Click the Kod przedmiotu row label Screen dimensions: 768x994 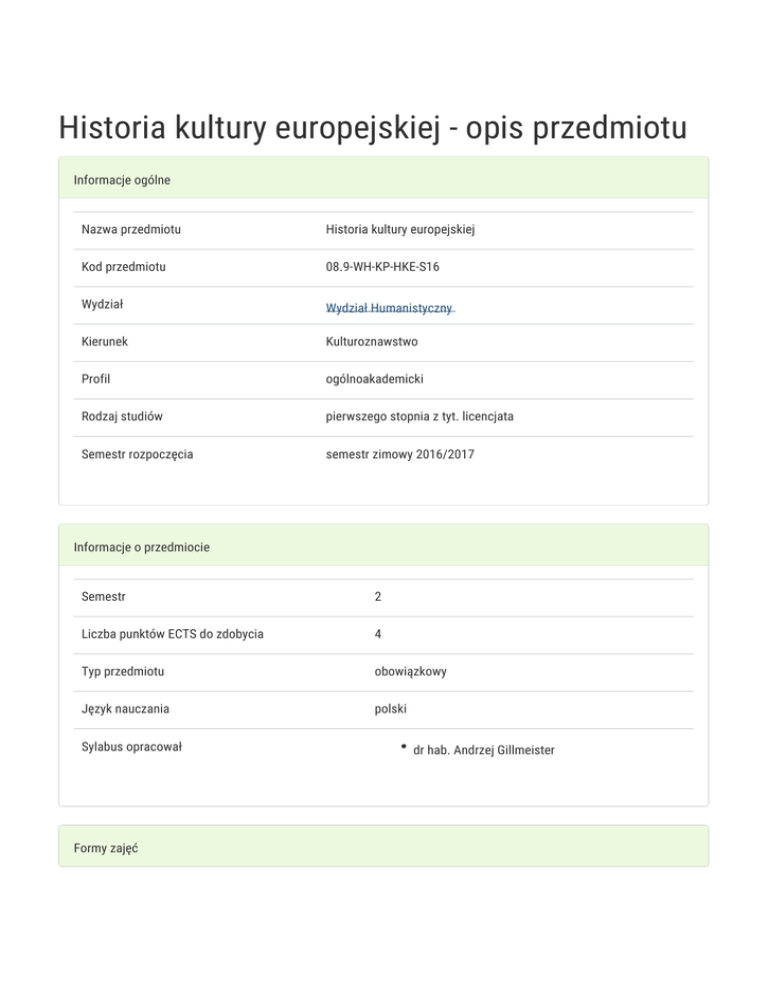(124, 267)
